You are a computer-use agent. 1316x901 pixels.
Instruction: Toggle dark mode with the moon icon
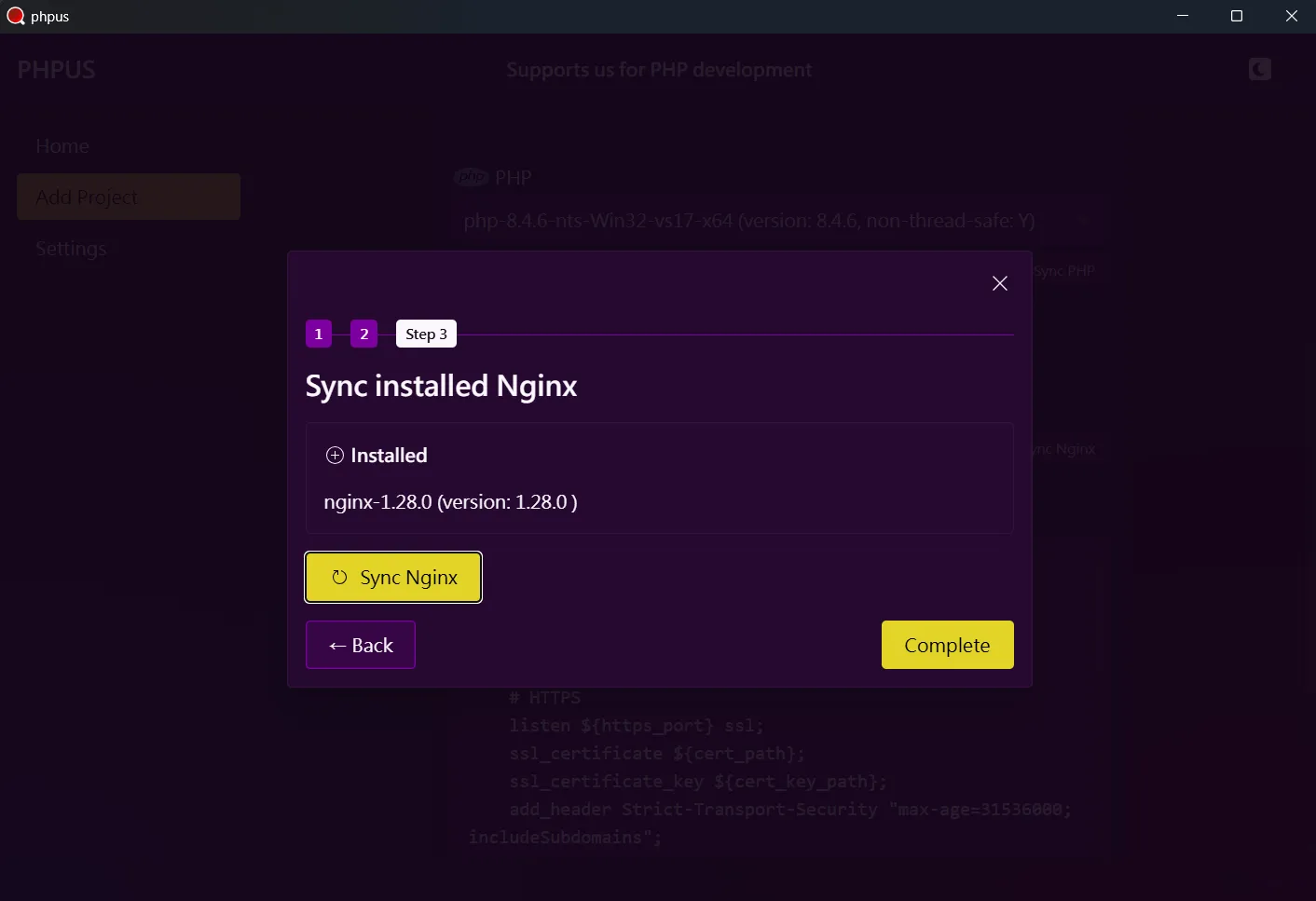pos(1259,69)
